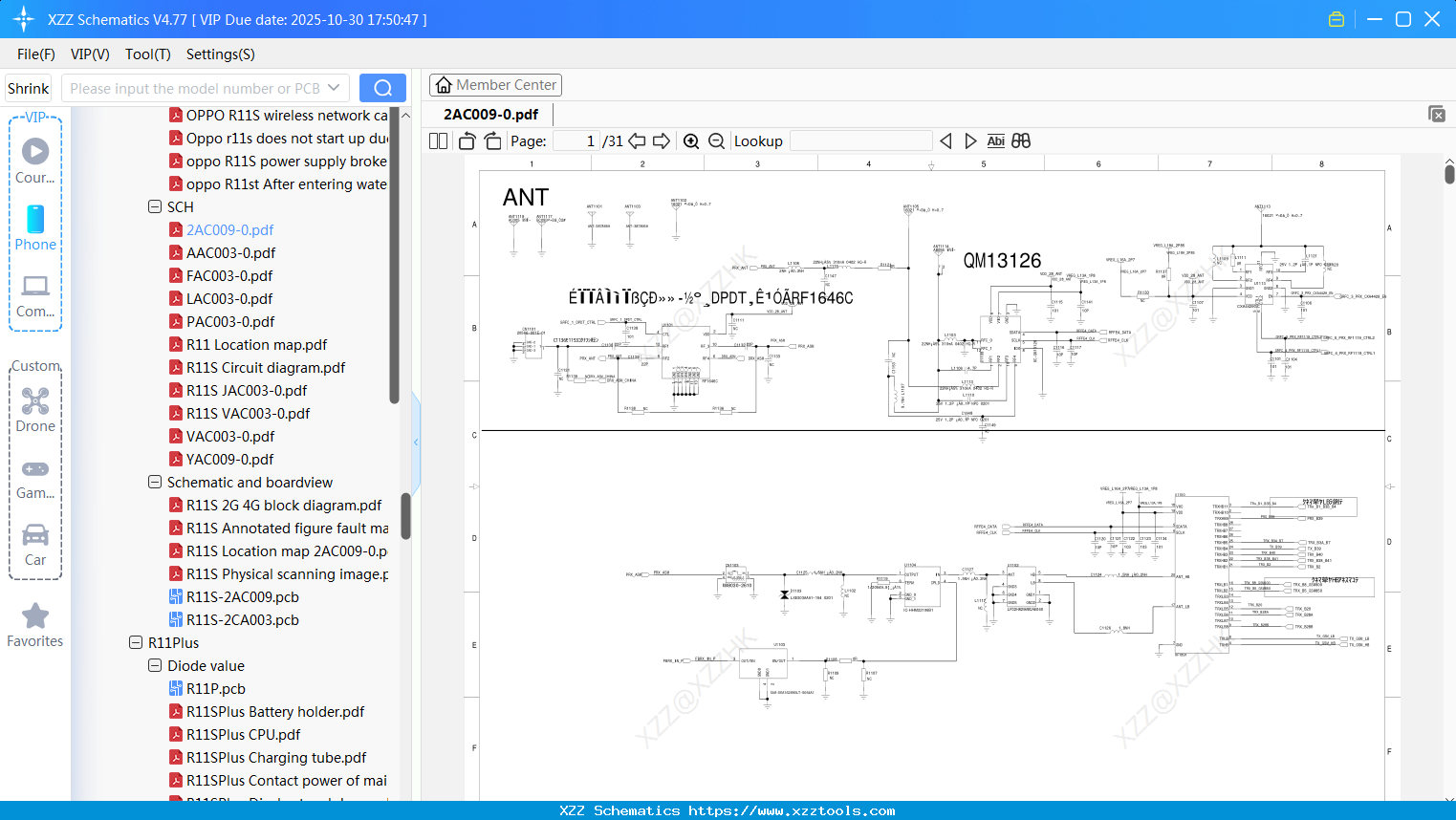Viewport: 1456px width, 820px height.
Task: Open the Settings(S) menu
Action: point(220,54)
